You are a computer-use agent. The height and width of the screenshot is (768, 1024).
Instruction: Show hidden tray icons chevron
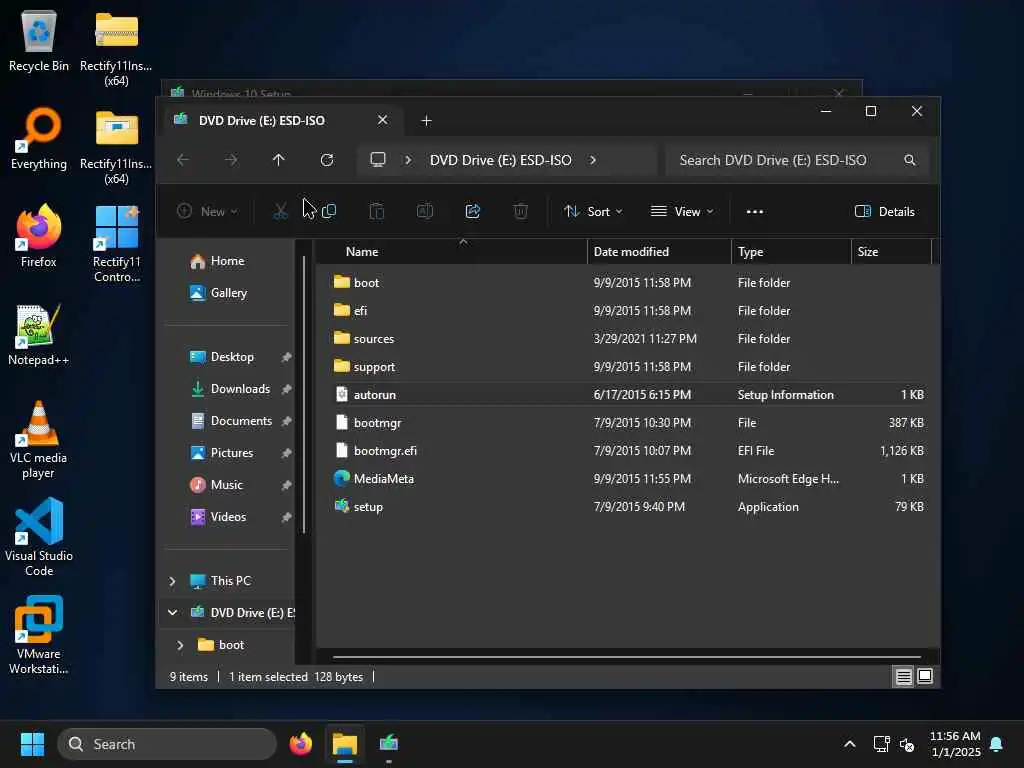click(x=850, y=744)
